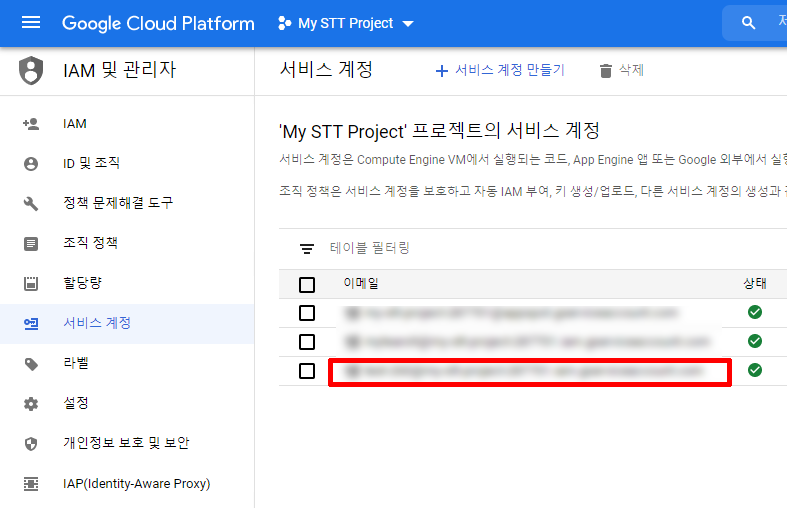This screenshot has width=787, height=508.
Task: Click third row green status checkmark
Action: tap(755, 370)
